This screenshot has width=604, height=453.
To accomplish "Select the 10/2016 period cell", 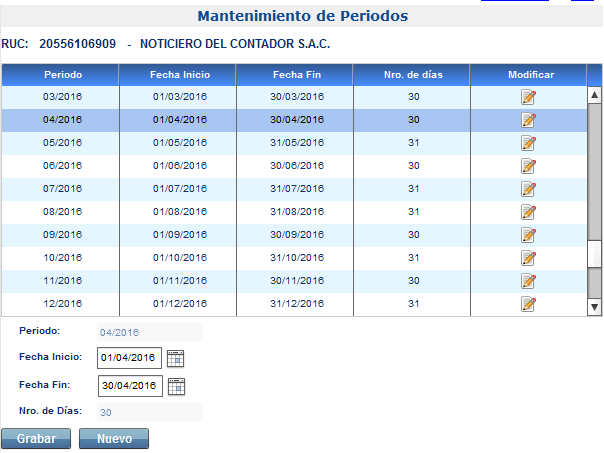I will (x=60, y=258).
